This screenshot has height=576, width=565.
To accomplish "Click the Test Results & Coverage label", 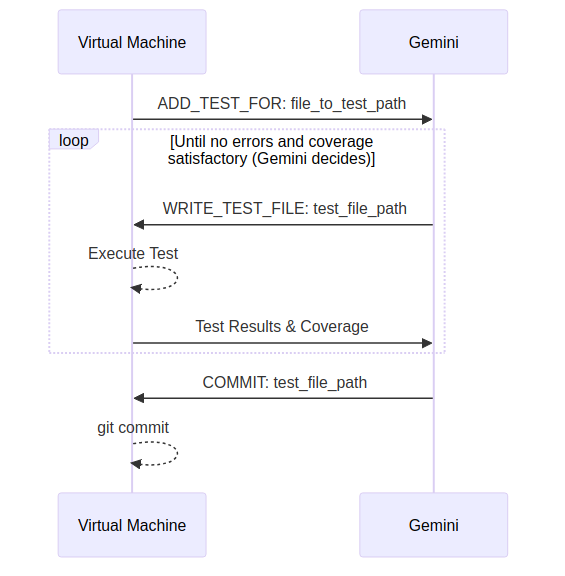I will [282, 326].
